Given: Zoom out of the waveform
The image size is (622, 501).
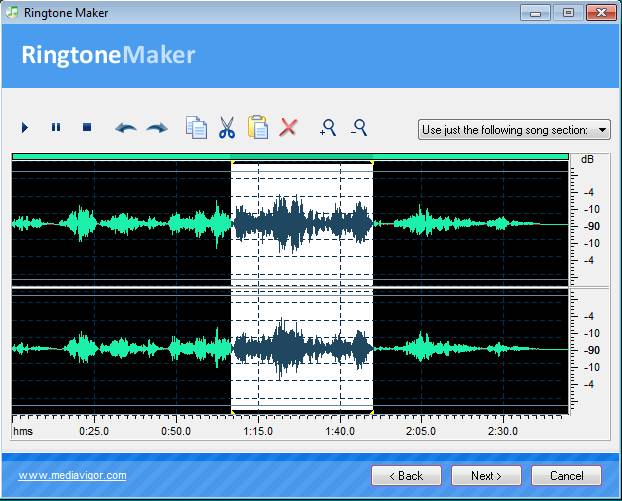Looking at the screenshot, I should coord(358,128).
